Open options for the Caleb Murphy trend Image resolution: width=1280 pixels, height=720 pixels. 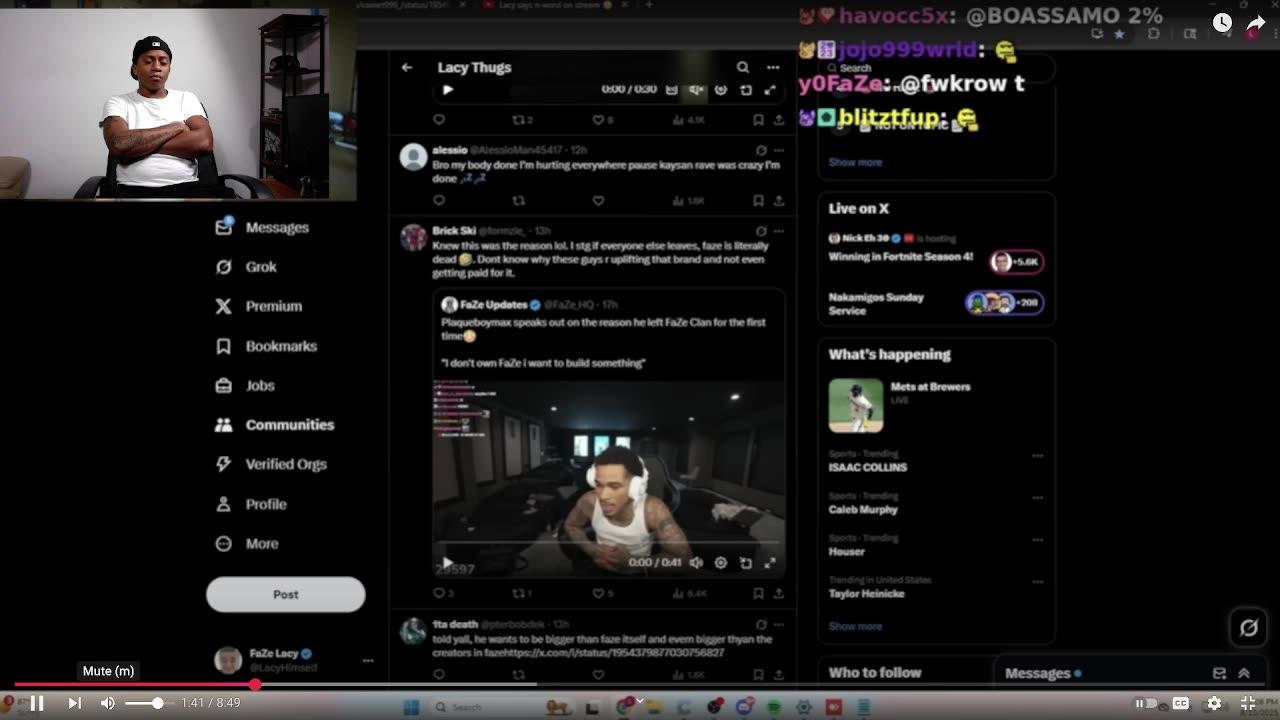(1037, 498)
